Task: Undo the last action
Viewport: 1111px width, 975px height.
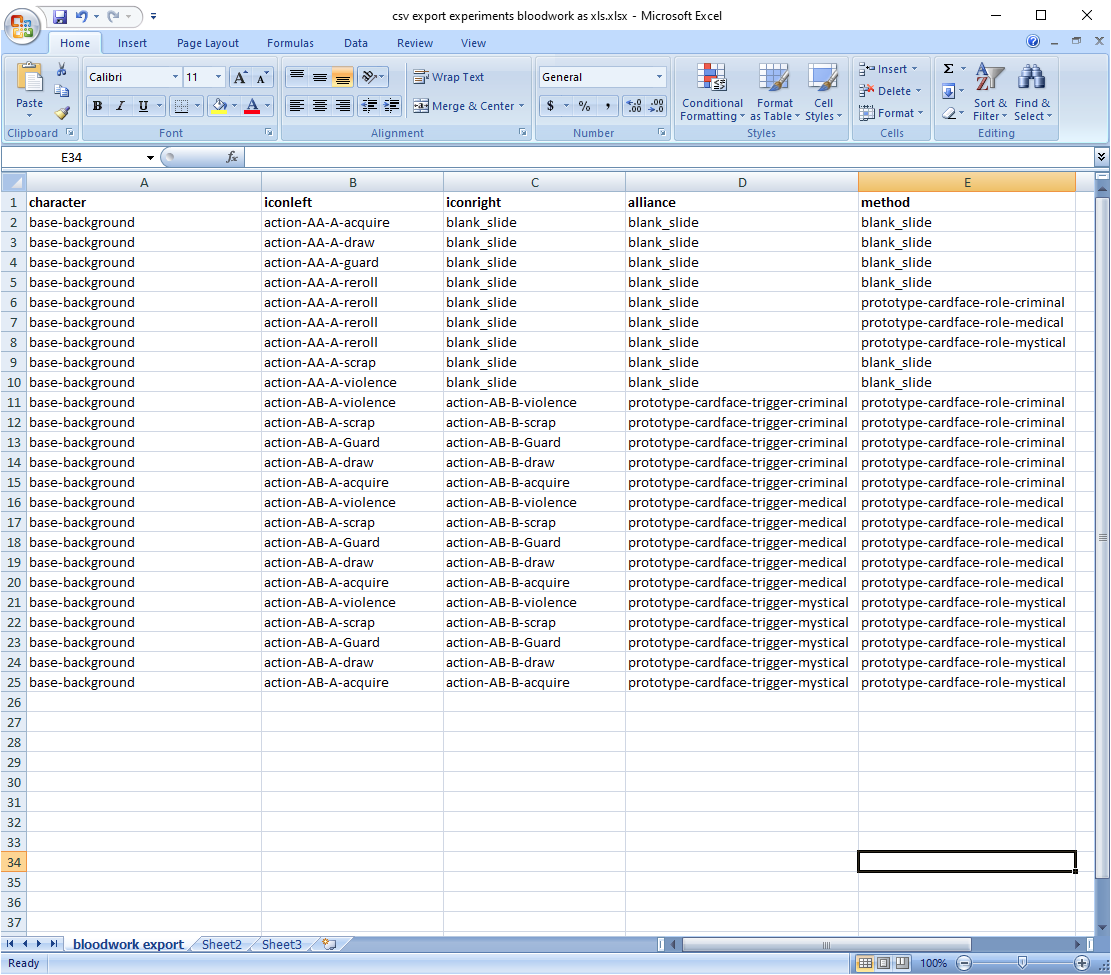Action: point(82,16)
